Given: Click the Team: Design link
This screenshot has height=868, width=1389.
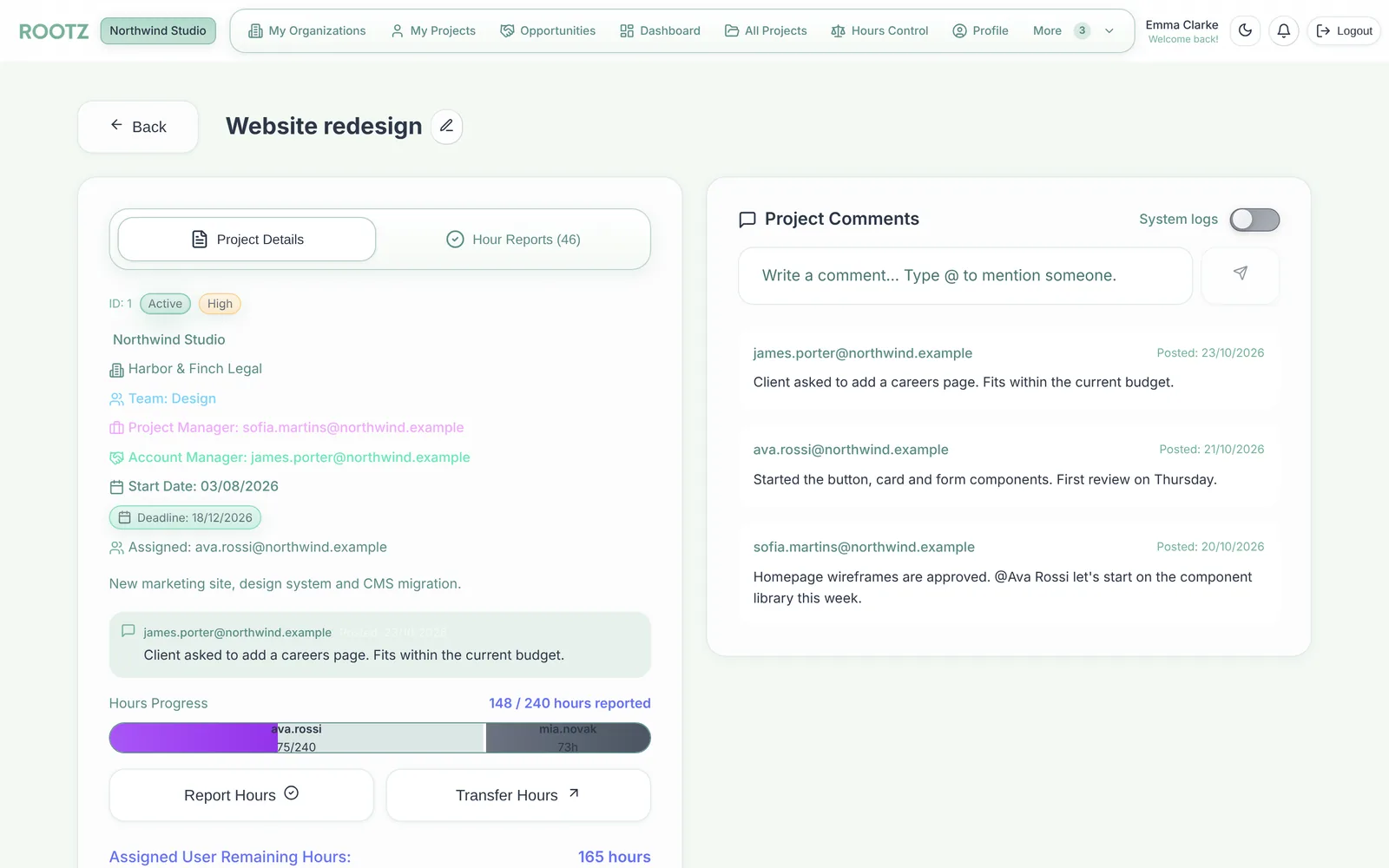Looking at the screenshot, I should (172, 399).
